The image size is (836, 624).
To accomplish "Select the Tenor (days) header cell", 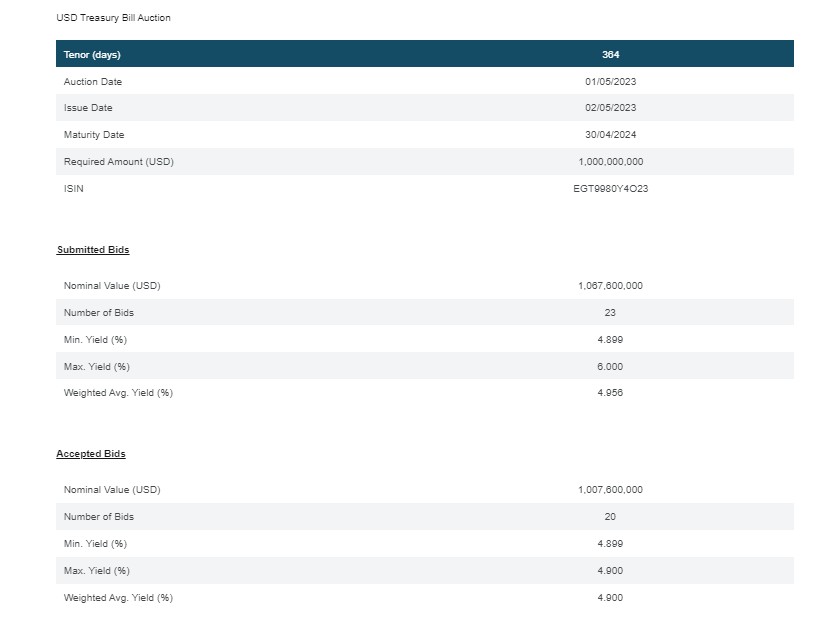I will point(92,54).
